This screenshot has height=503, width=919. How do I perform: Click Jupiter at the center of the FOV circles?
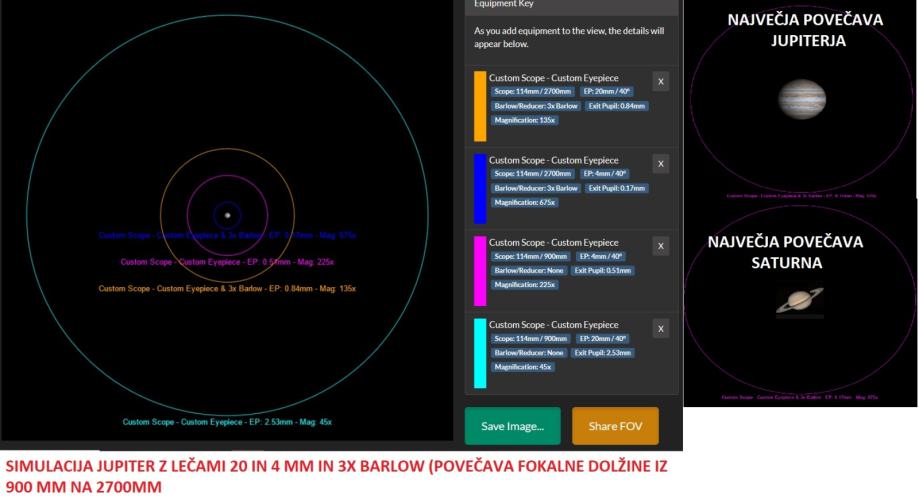pos(228,215)
